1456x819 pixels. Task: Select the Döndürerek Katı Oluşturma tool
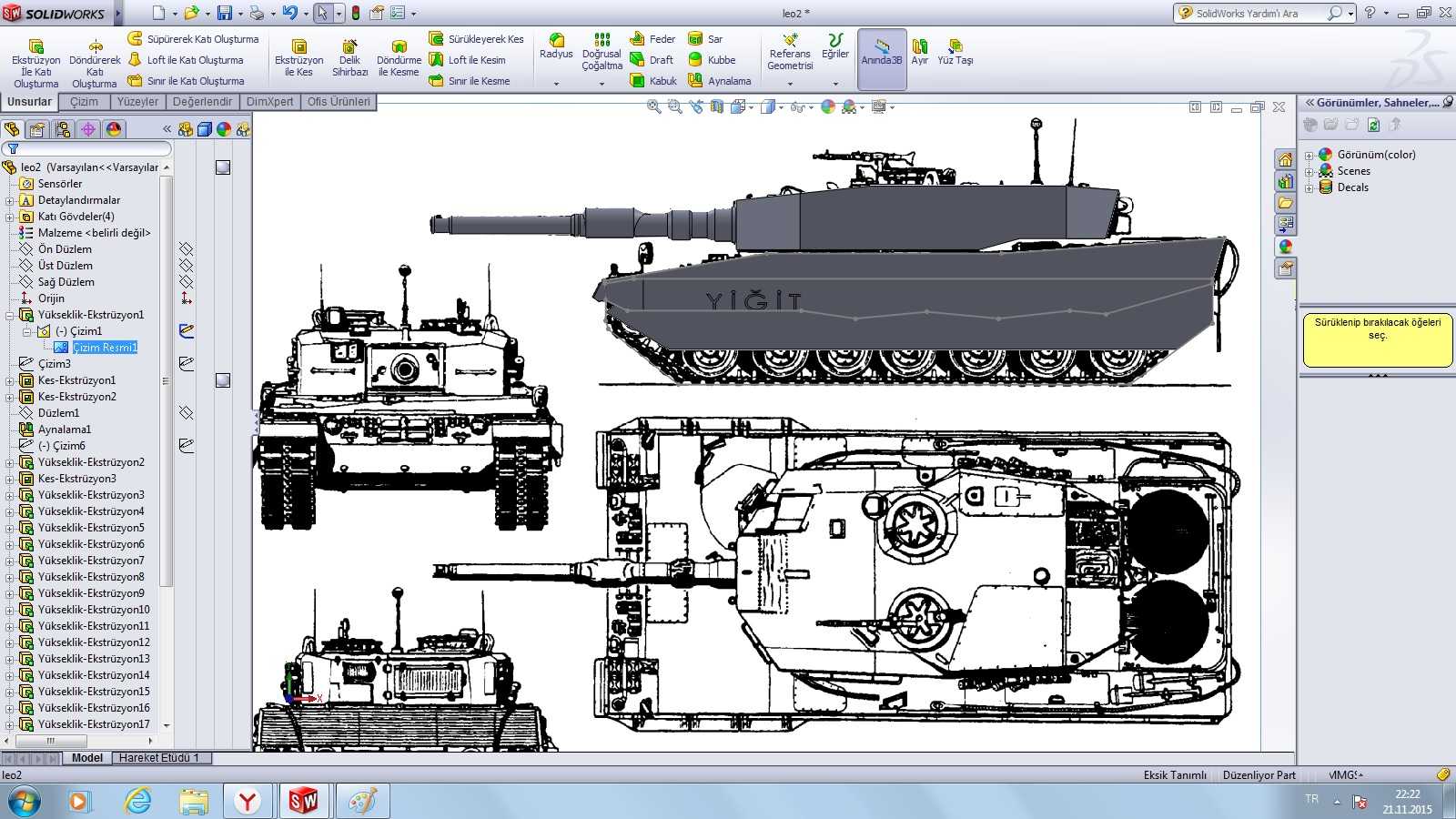pyautogui.click(x=95, y=62)
